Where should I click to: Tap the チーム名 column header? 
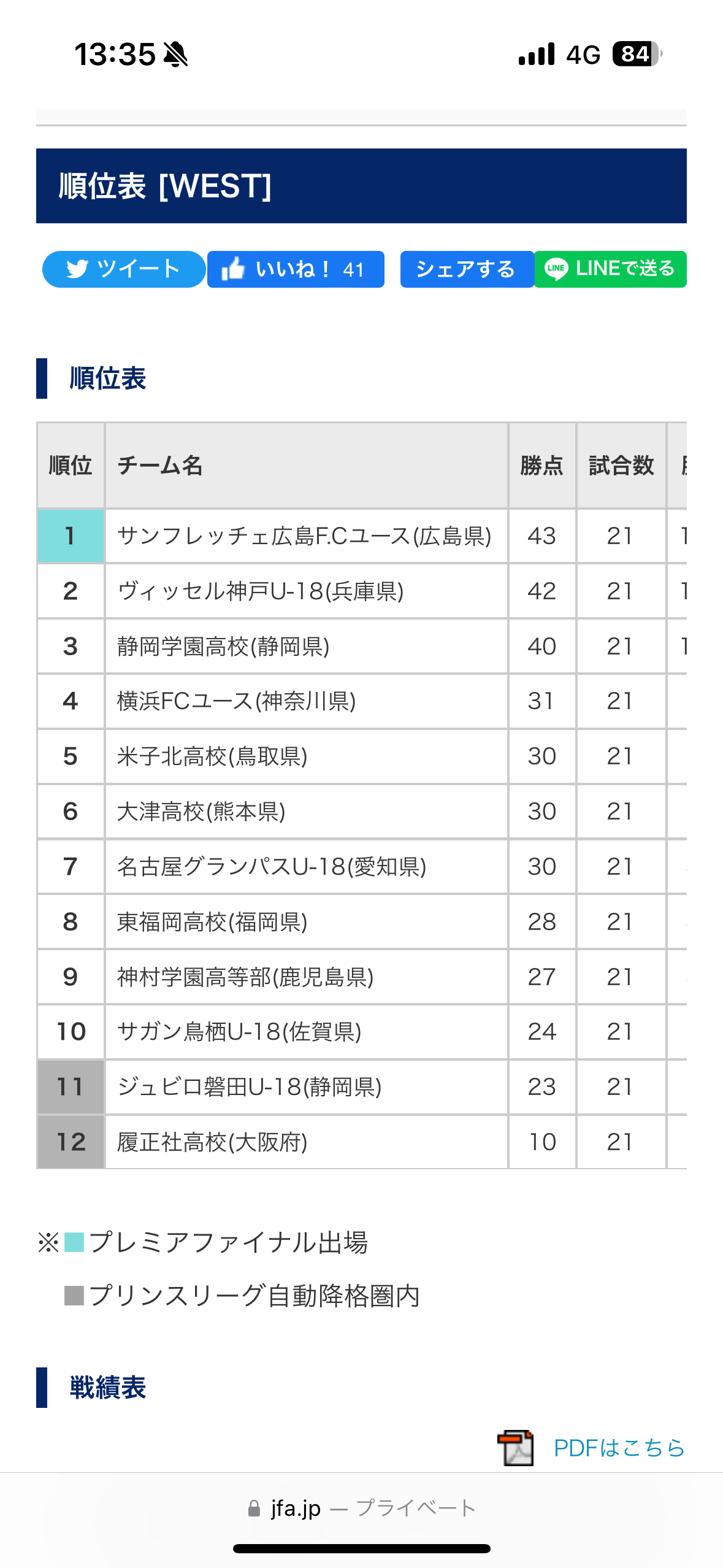click(x=161, y=466)
